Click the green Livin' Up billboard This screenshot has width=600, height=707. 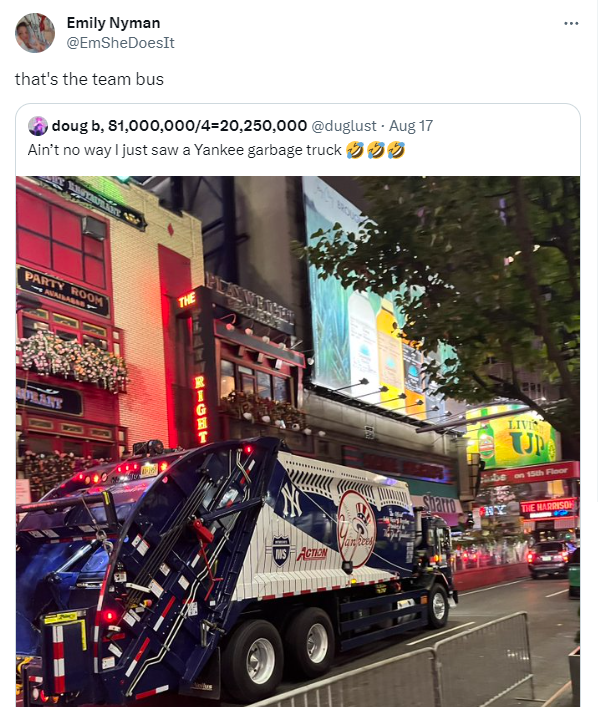point(513,437)
